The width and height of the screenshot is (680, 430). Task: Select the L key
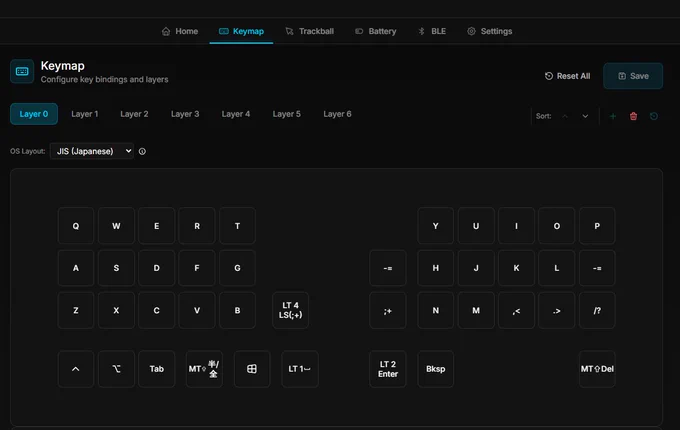[556, 268]
